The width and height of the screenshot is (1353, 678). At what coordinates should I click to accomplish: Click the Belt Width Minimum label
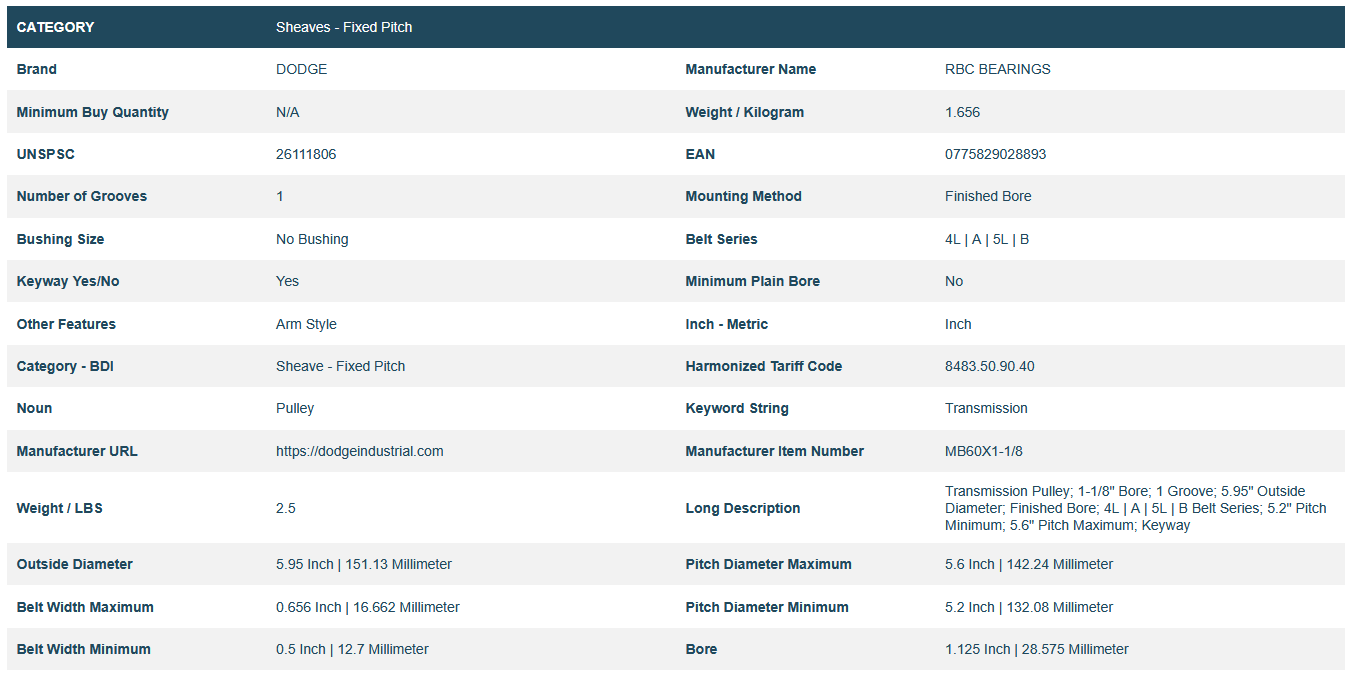coord(83,649)
